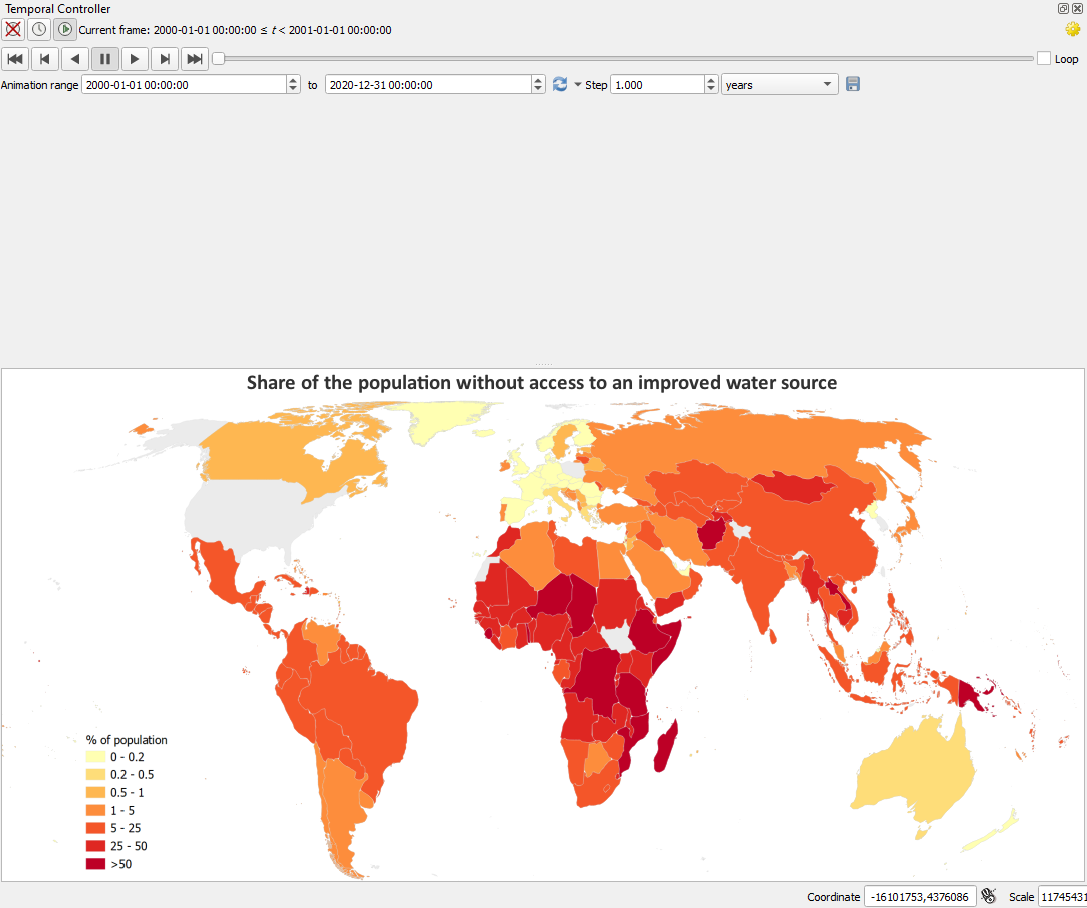Play the animation forward
Image resolution: width=1087 pixels, height=908 pixels.
pyautogui.click(x=135, y=58)
